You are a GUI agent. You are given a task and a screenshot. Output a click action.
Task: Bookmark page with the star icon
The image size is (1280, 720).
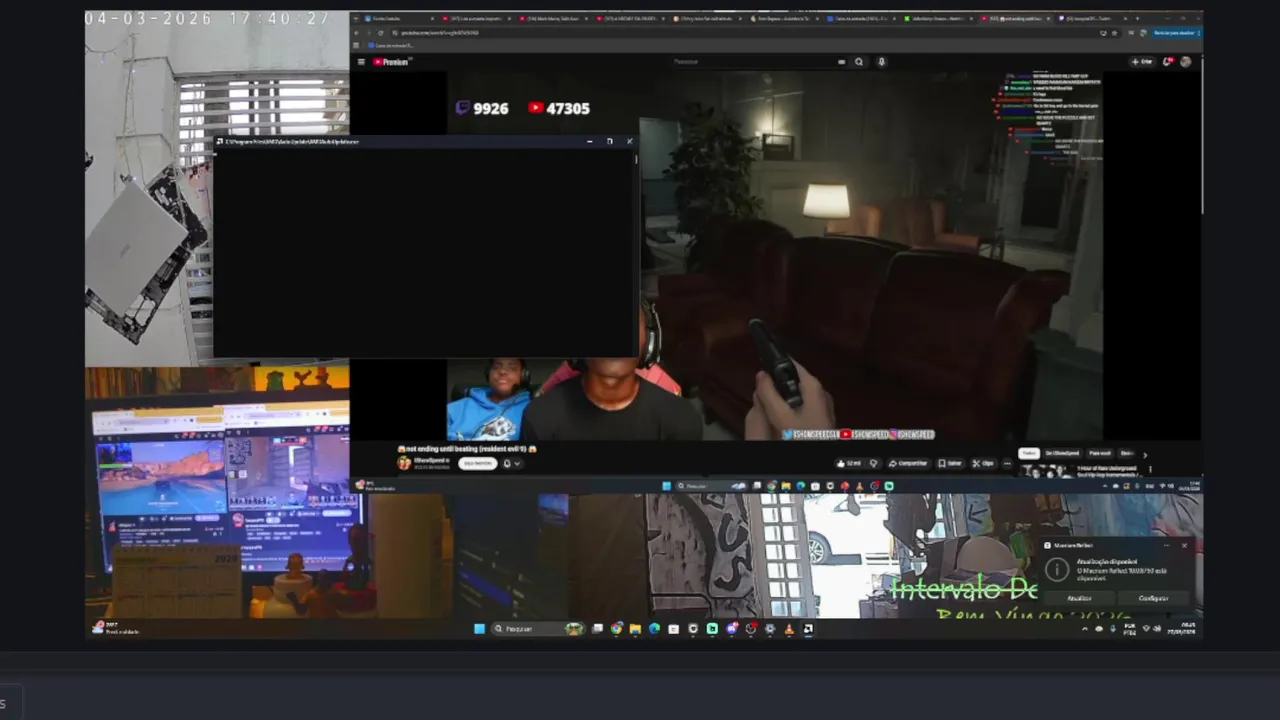1114,33
